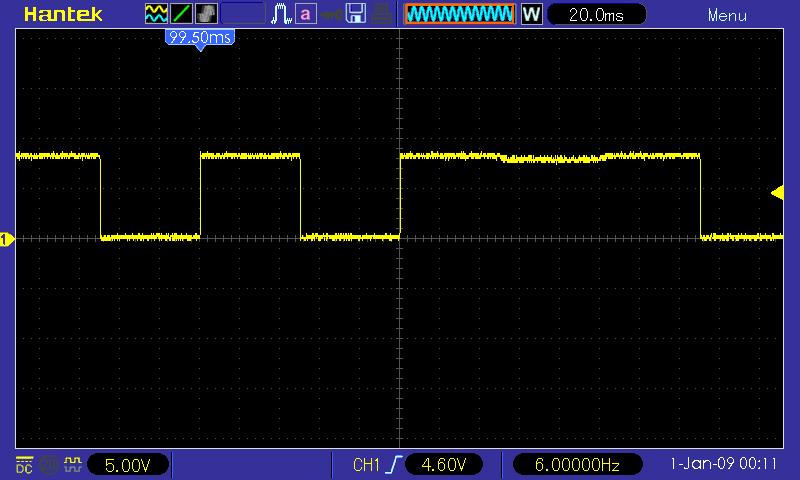The height and width of the screenshot is (480, 800).
Task: Click the cyan waveform memory overview bar
Action: pyautogui.click(x=460, y=14)
